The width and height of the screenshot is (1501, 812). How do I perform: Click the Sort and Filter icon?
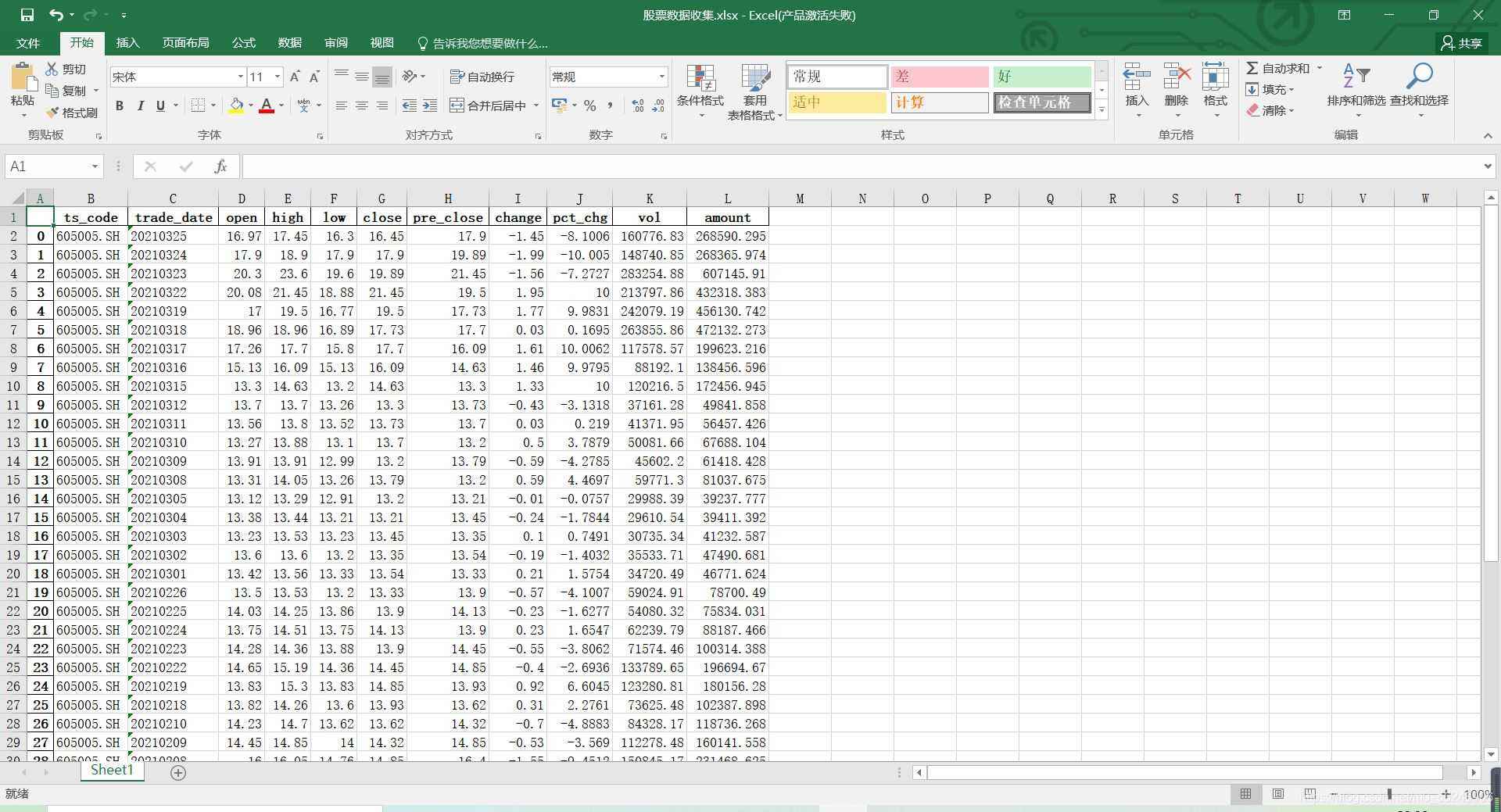tap(1356, 77)
